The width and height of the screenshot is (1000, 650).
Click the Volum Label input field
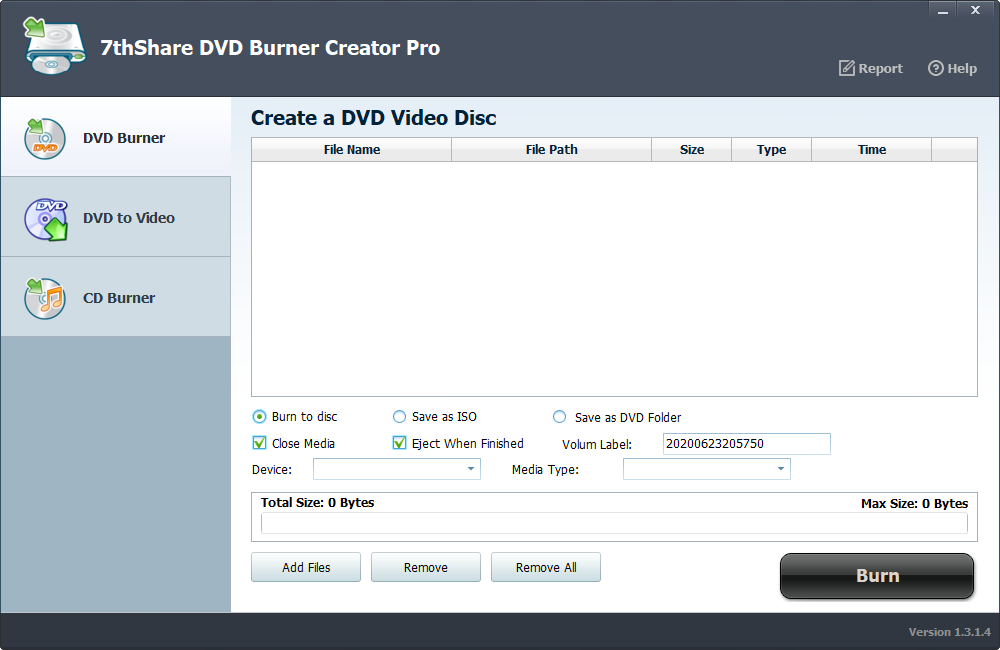(x=747, y=444)
